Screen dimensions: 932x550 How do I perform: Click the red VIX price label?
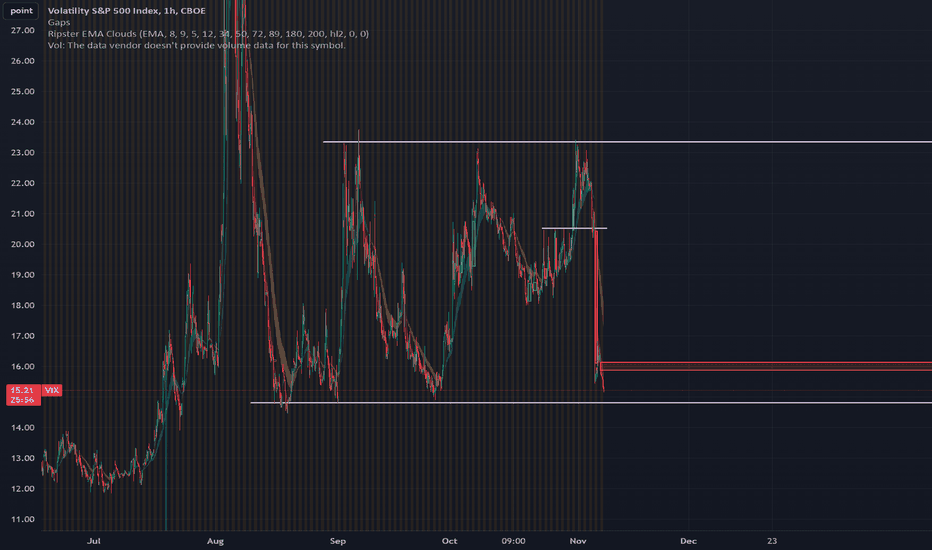[52, 390]
